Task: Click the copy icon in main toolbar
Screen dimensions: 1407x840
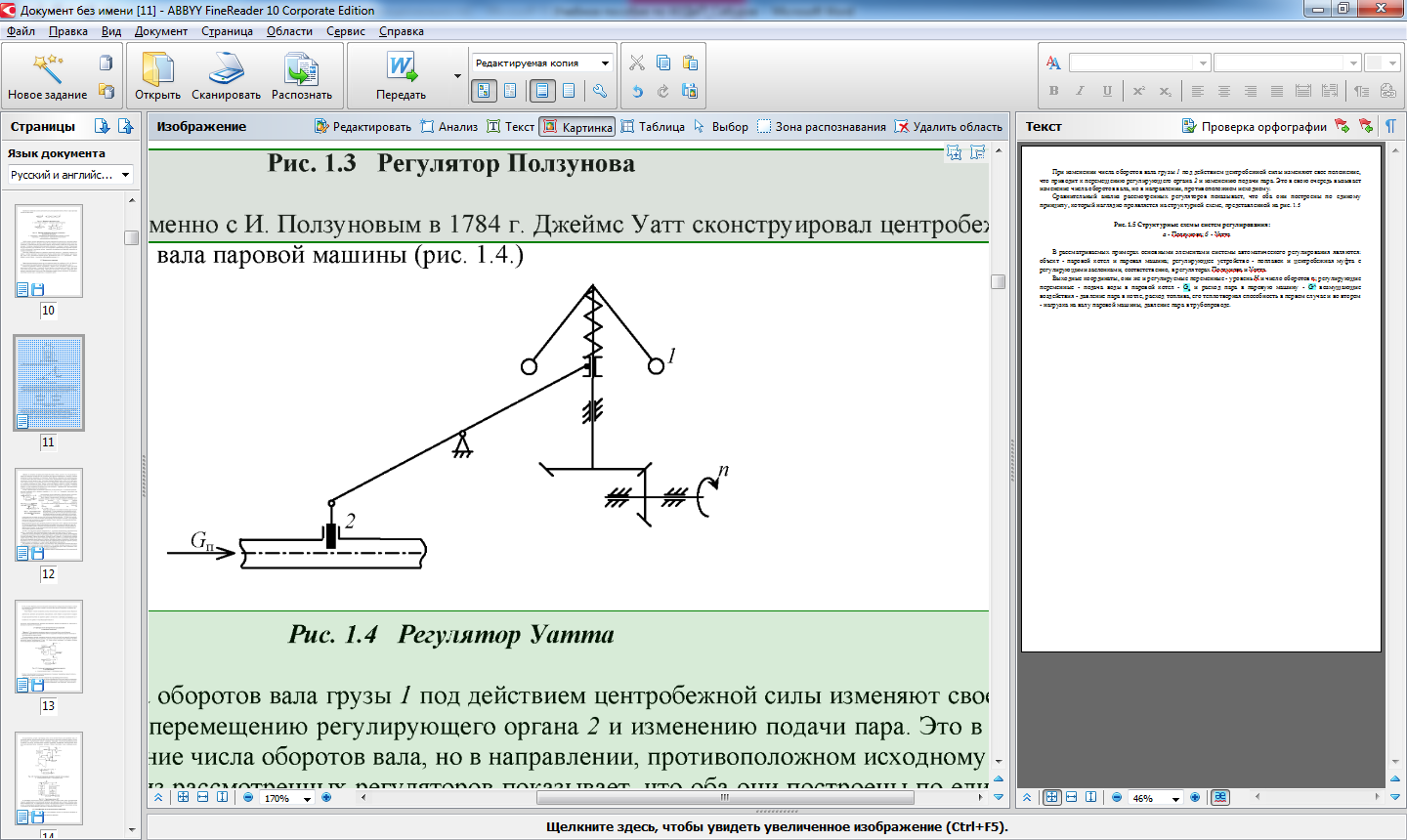Action: (663, 63)
